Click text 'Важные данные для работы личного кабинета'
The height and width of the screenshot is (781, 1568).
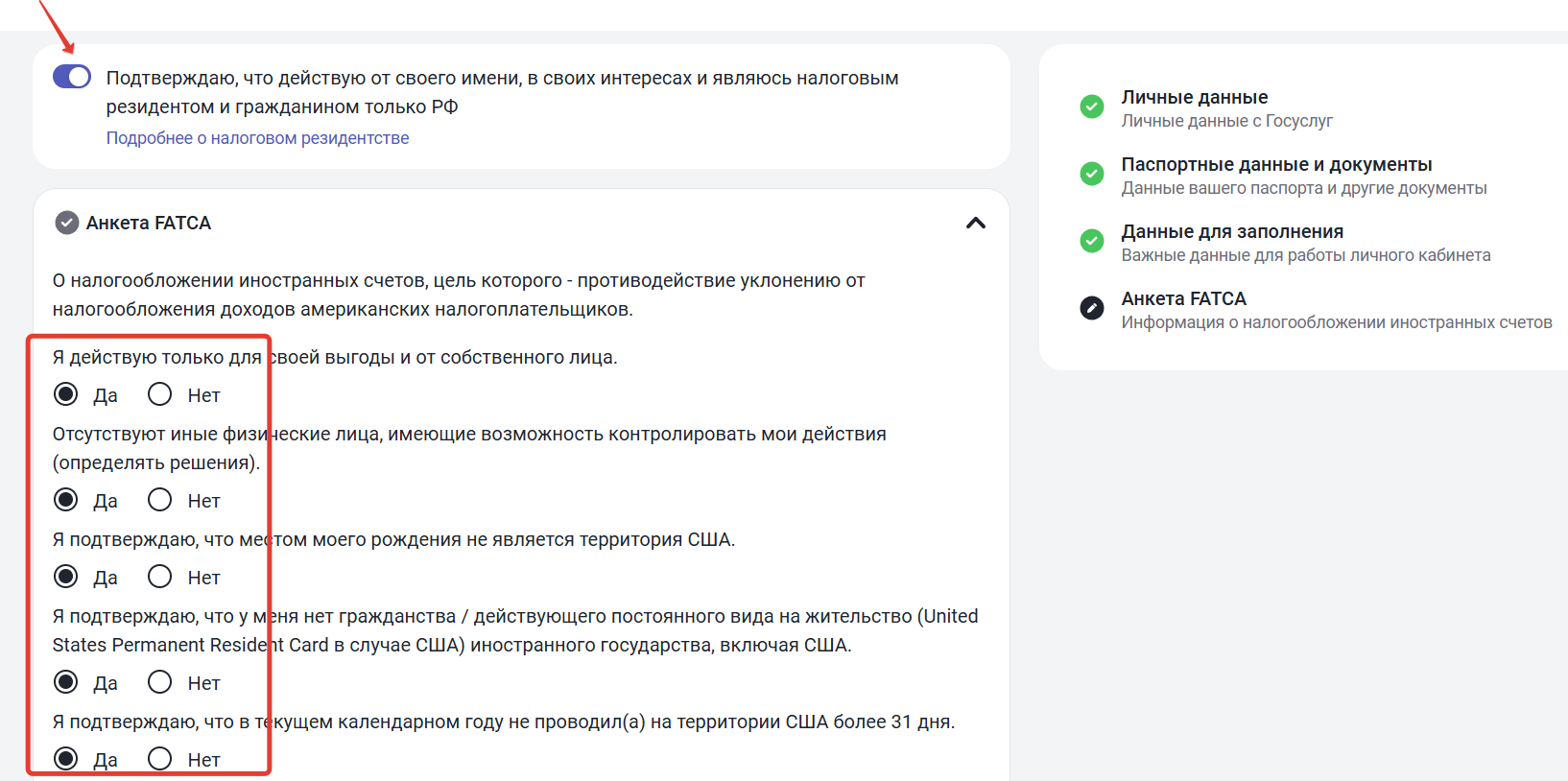[x=1306, y=255]
